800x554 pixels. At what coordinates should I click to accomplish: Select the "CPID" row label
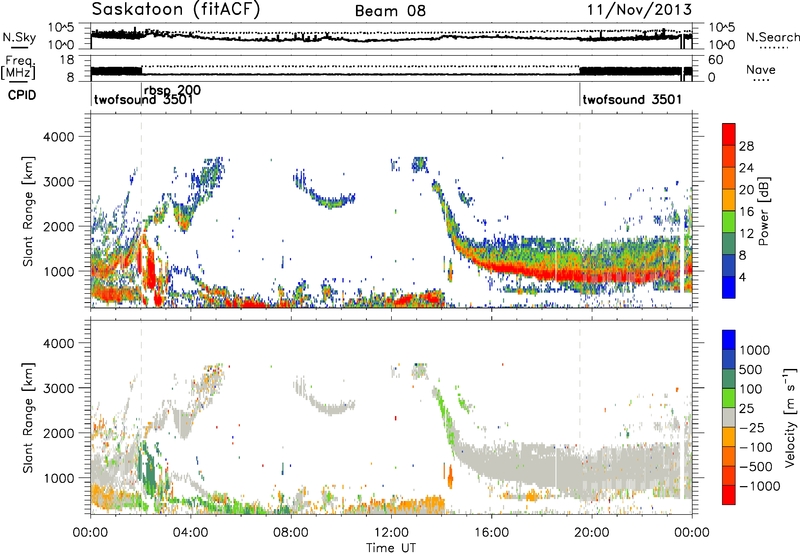pyautogui.click(x=22, y=95)
